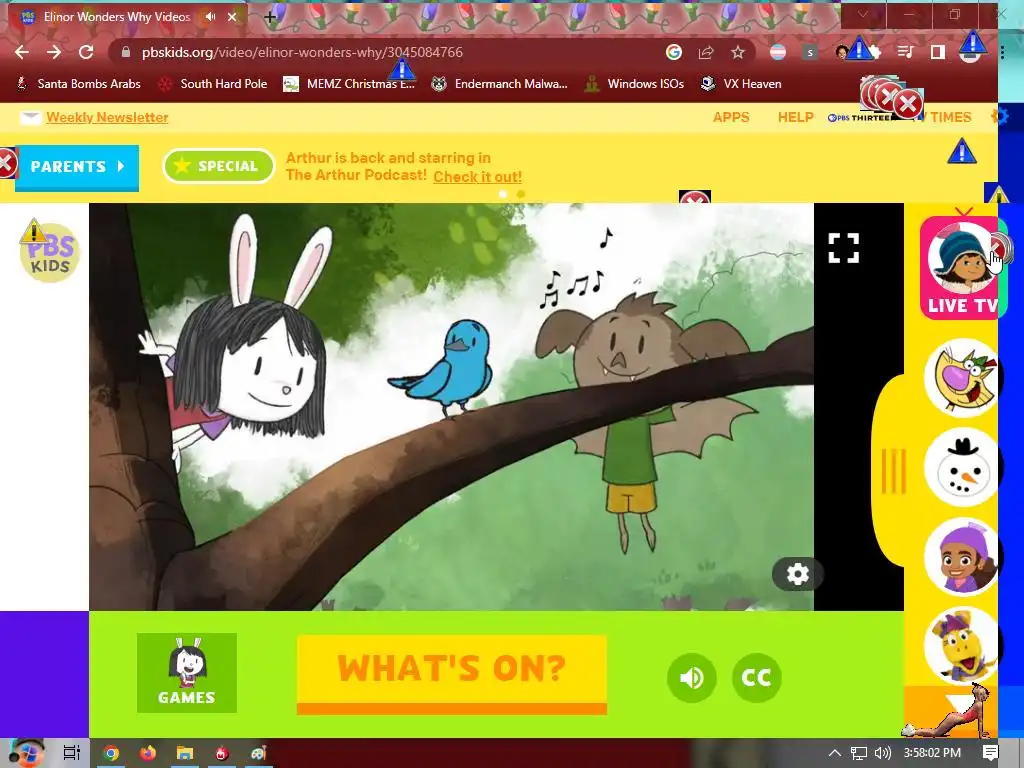
Task: Open Elinor GAMES button
Action: 187,673
